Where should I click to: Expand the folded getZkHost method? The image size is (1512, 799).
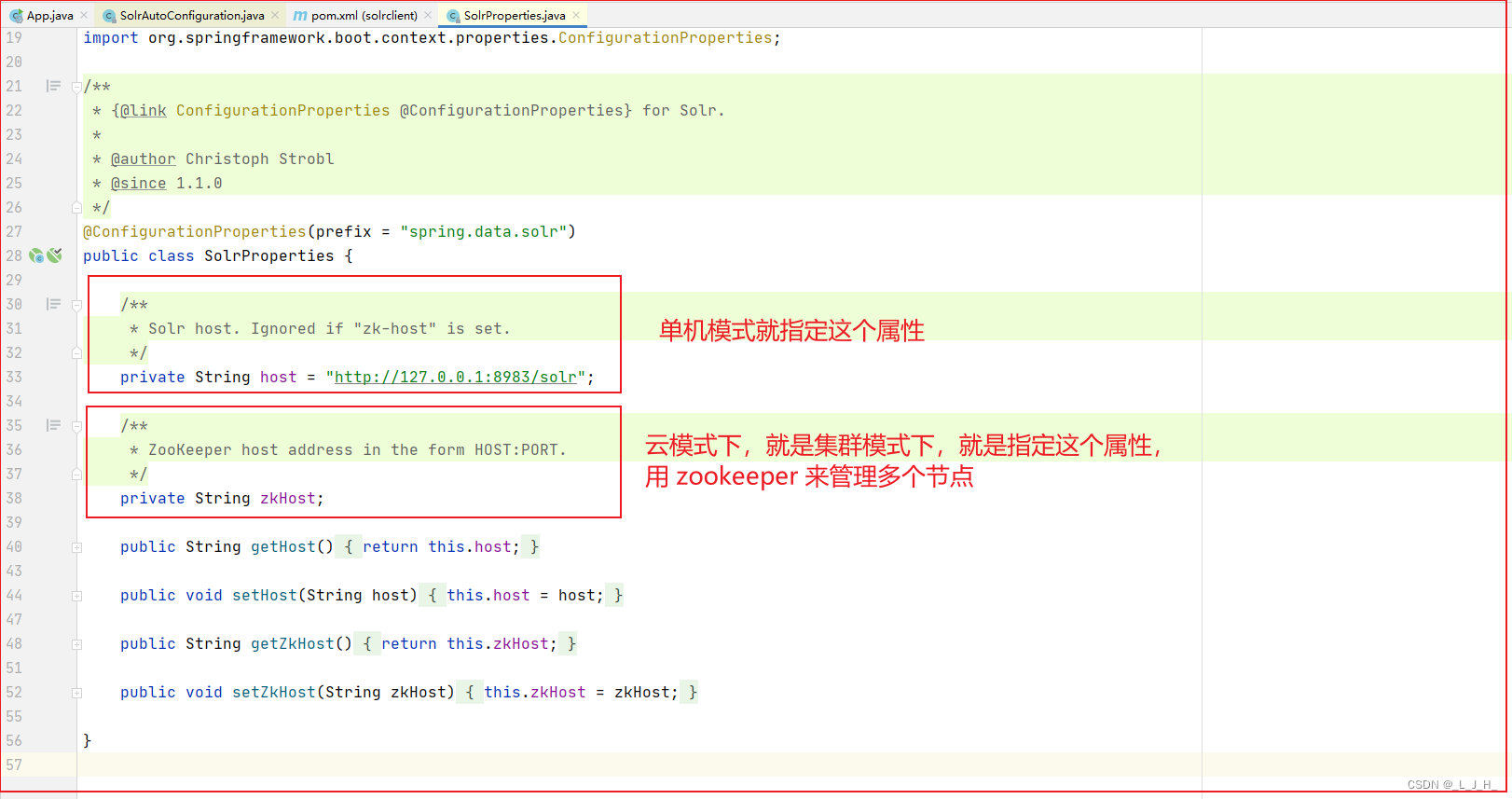pos(76,644)
